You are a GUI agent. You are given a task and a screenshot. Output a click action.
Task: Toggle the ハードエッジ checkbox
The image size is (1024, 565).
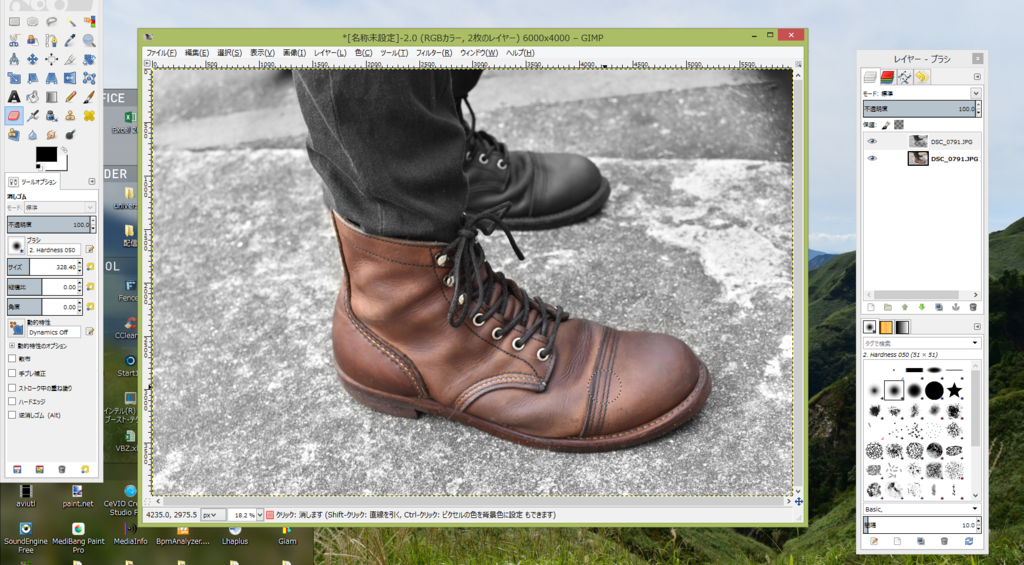[x=12, y=402]
